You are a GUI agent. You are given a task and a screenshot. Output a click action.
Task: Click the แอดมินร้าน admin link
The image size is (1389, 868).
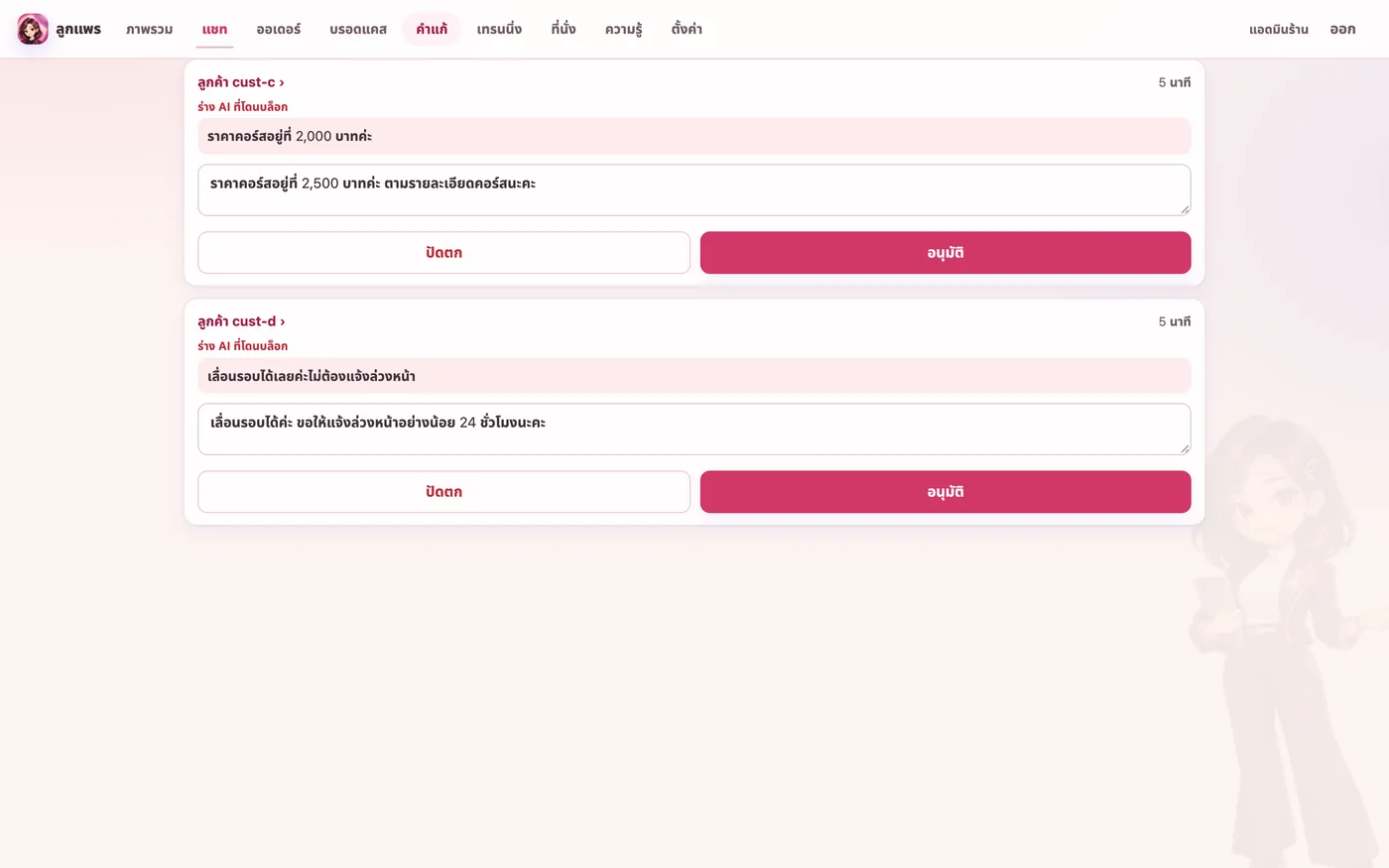[x=1278, y=29]
